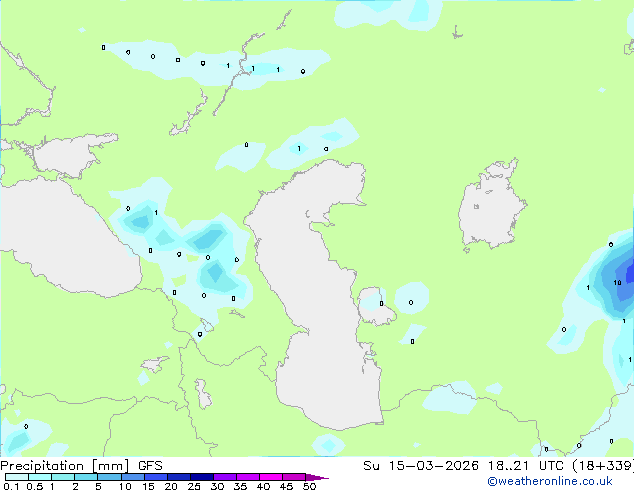Click the 'Su 15-03-2026' date text

click(421, 466)
